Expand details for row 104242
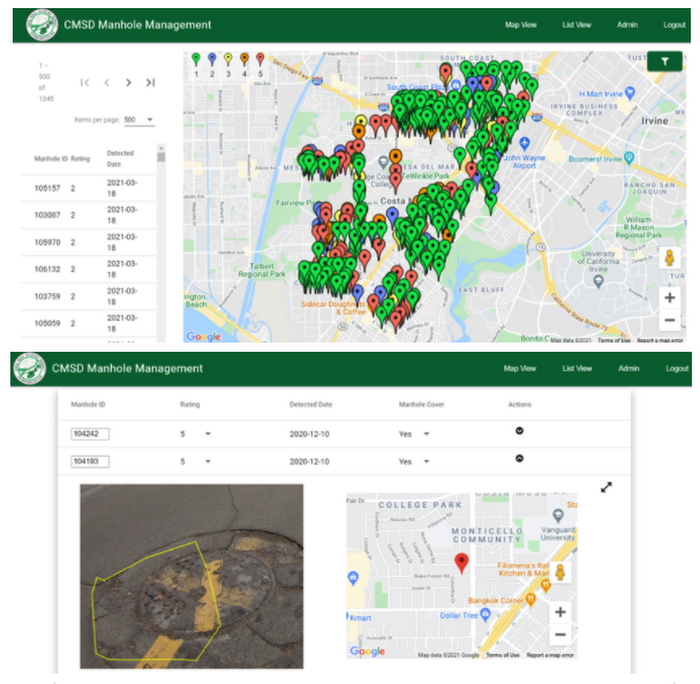This screenshot has width=700, height=684. pos(519,431)
